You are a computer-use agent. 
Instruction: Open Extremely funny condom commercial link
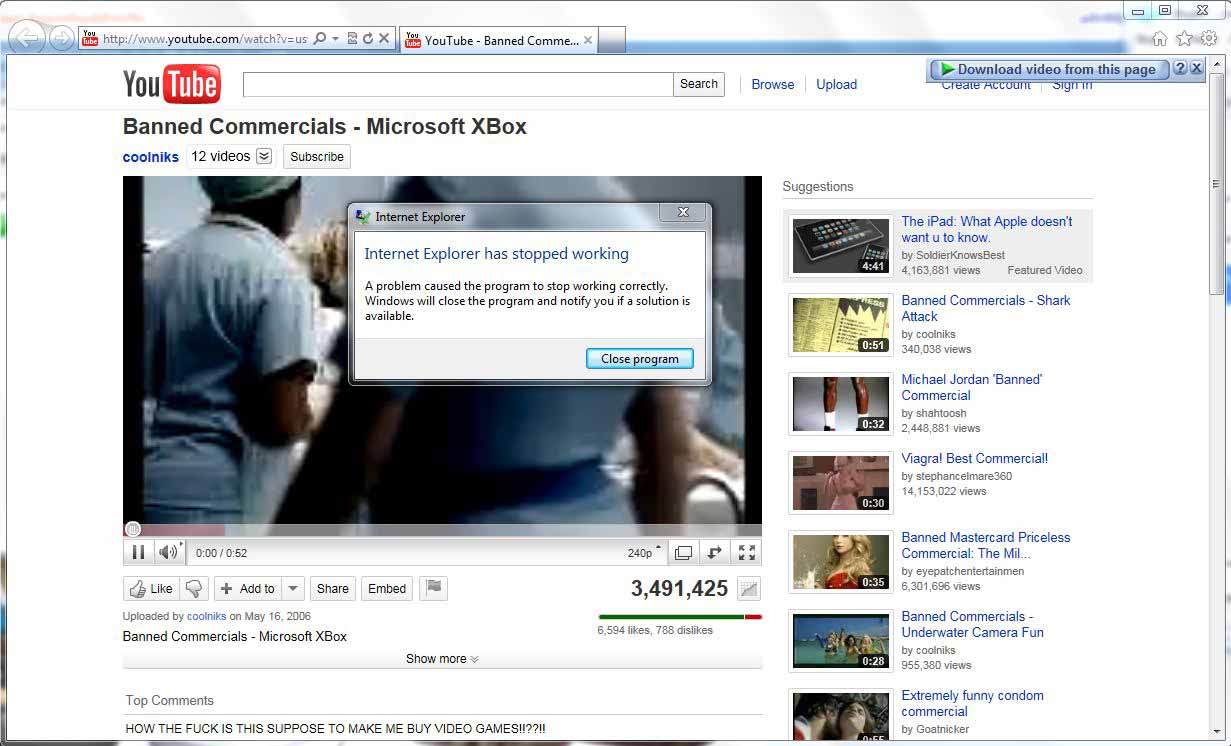click(x=972, y=703)
